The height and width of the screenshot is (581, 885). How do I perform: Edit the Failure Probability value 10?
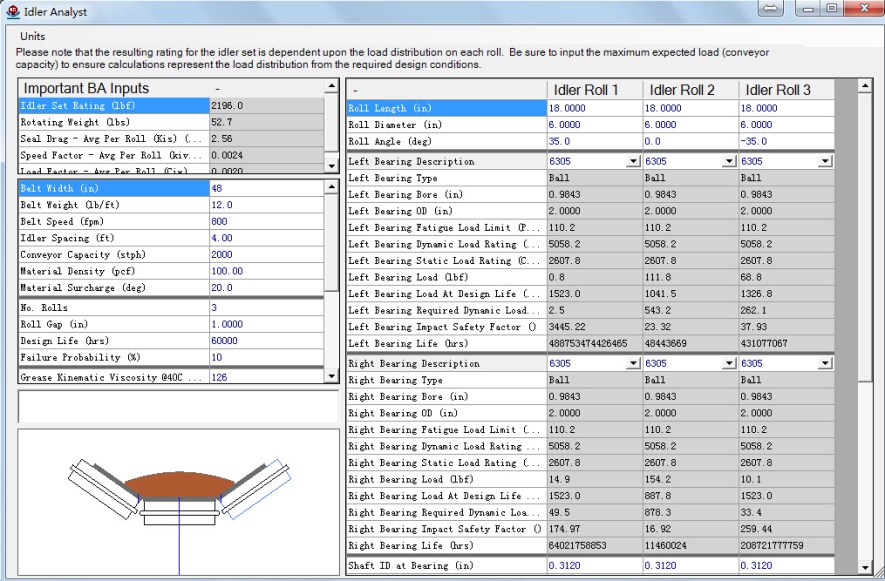coord(266,357)
